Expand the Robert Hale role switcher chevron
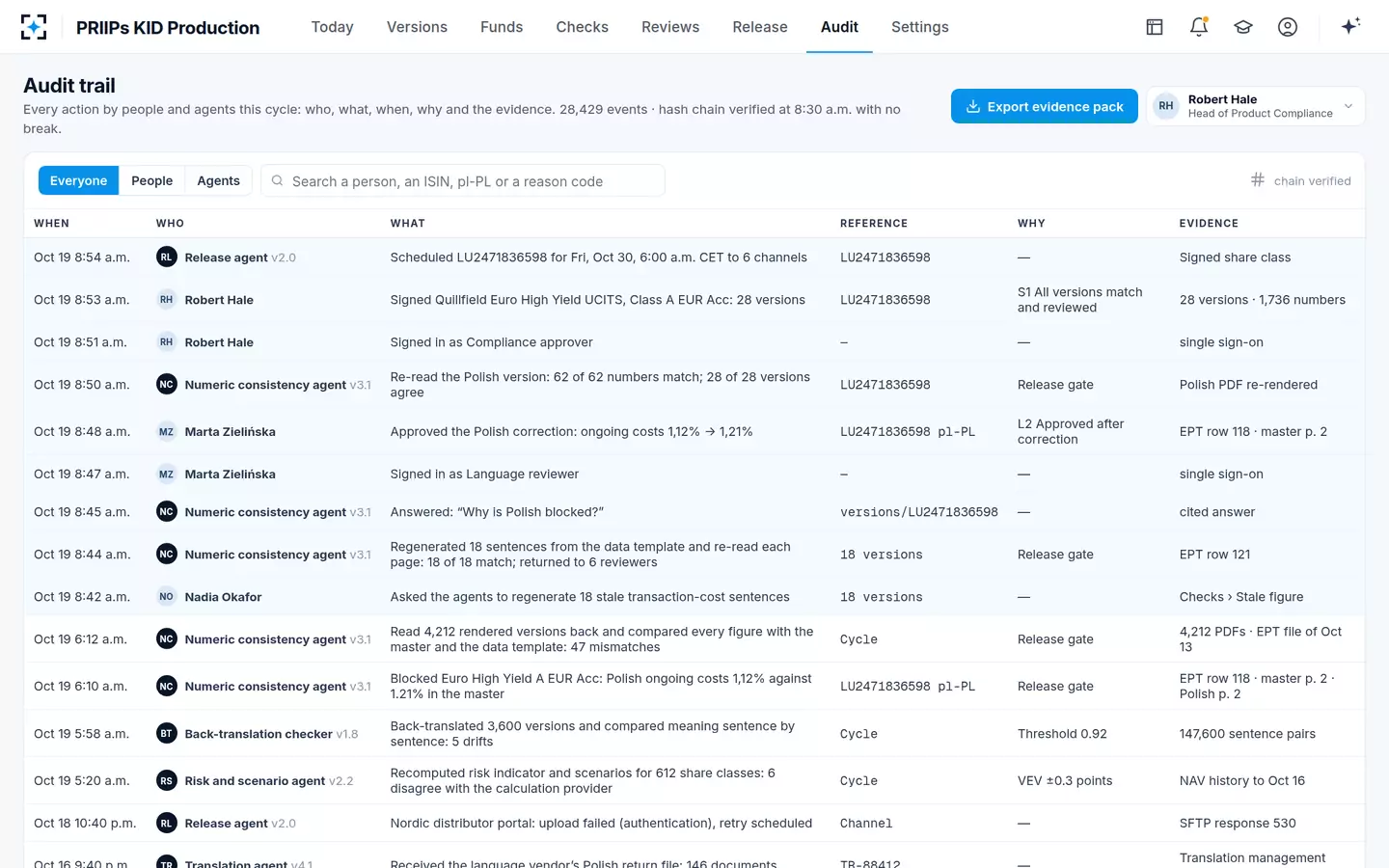The height and width of the screenshot is (868, 1389). (1348, 106)
